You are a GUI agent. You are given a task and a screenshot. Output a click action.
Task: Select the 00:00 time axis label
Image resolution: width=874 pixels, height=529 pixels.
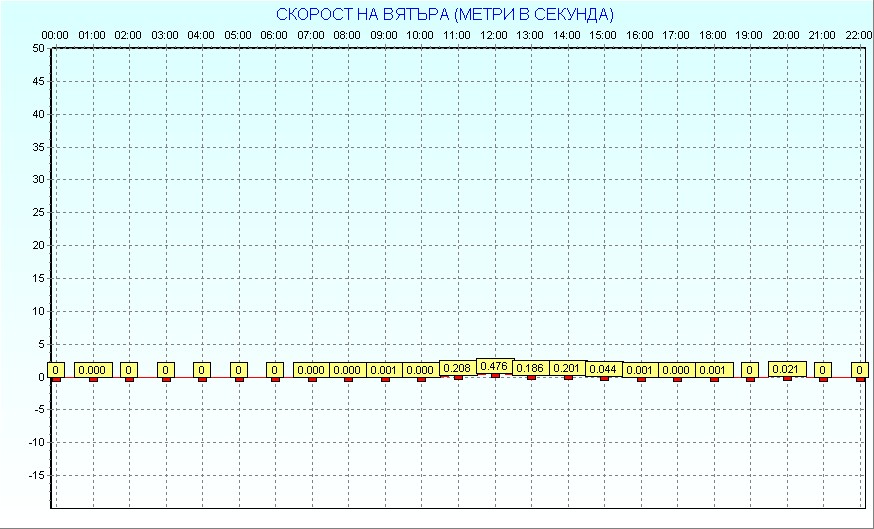tap(55, 35)
